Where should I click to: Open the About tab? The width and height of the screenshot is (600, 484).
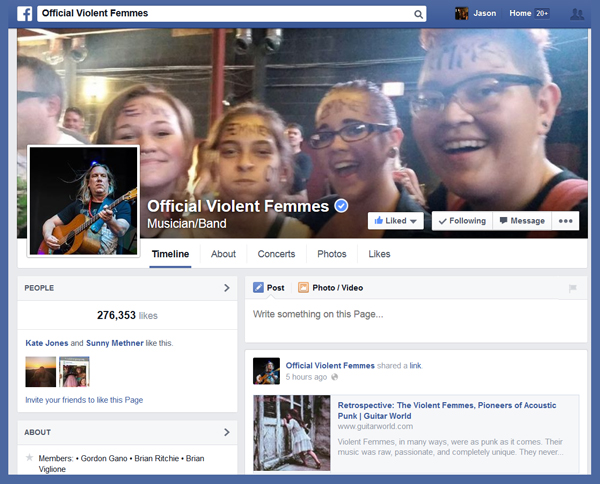223,254
